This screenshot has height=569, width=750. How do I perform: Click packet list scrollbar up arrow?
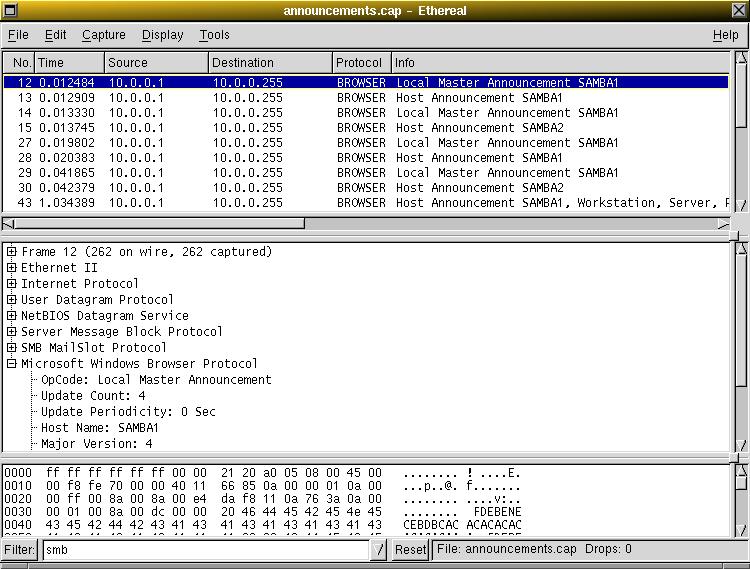[x=741, y=58]
